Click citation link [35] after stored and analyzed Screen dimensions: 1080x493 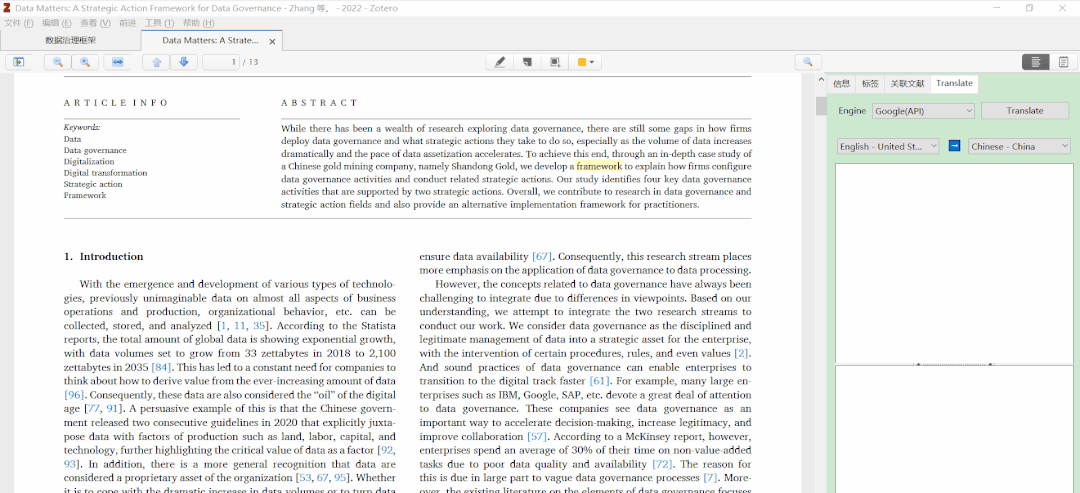click(260, 326)
